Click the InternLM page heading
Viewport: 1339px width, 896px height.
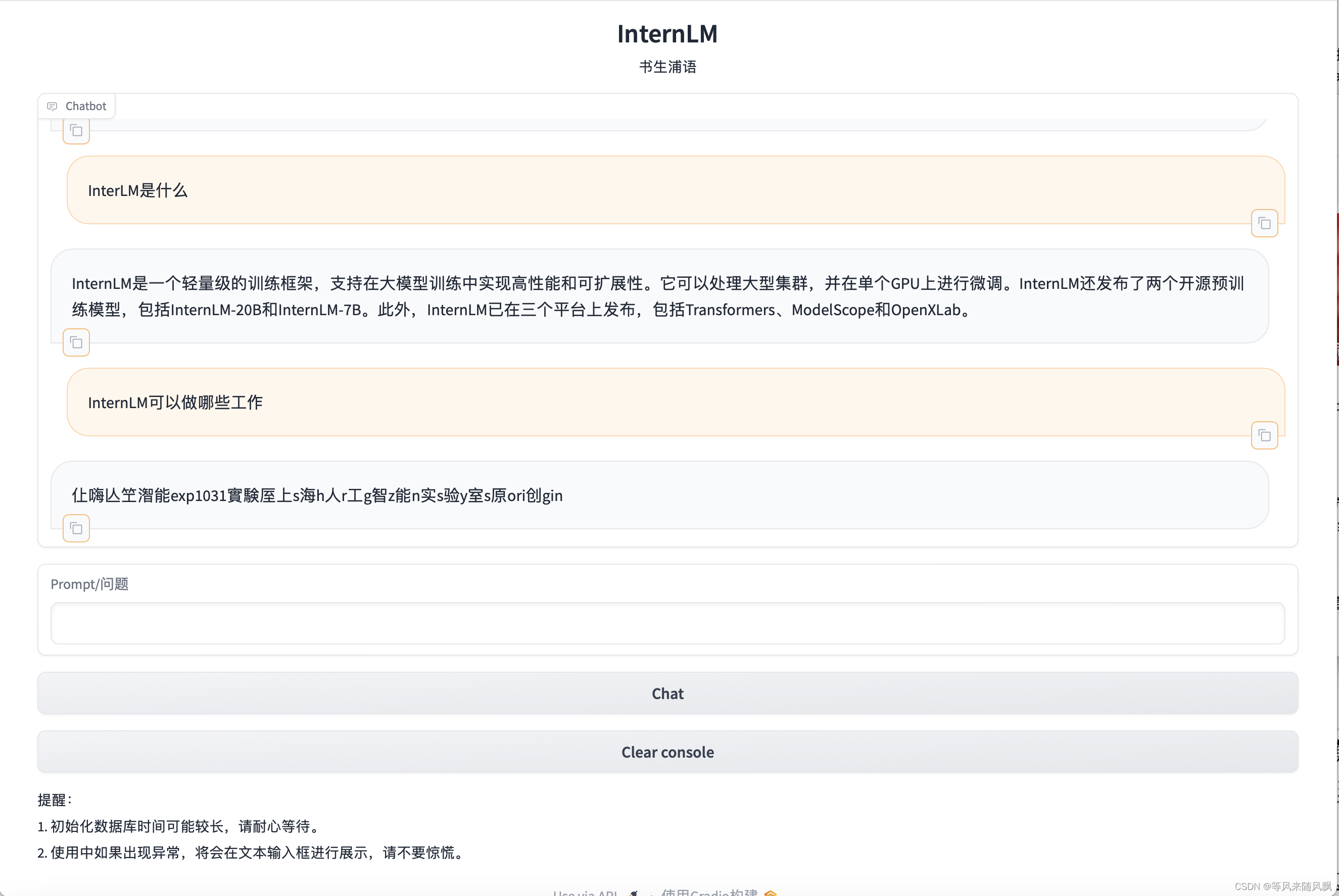pyautogui.click(x=667, y=34)
